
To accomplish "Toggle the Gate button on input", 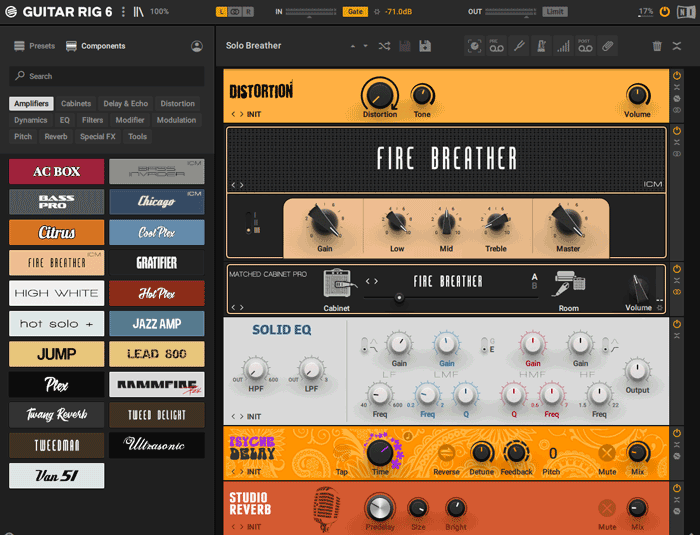I will click(x=354, y=12).
